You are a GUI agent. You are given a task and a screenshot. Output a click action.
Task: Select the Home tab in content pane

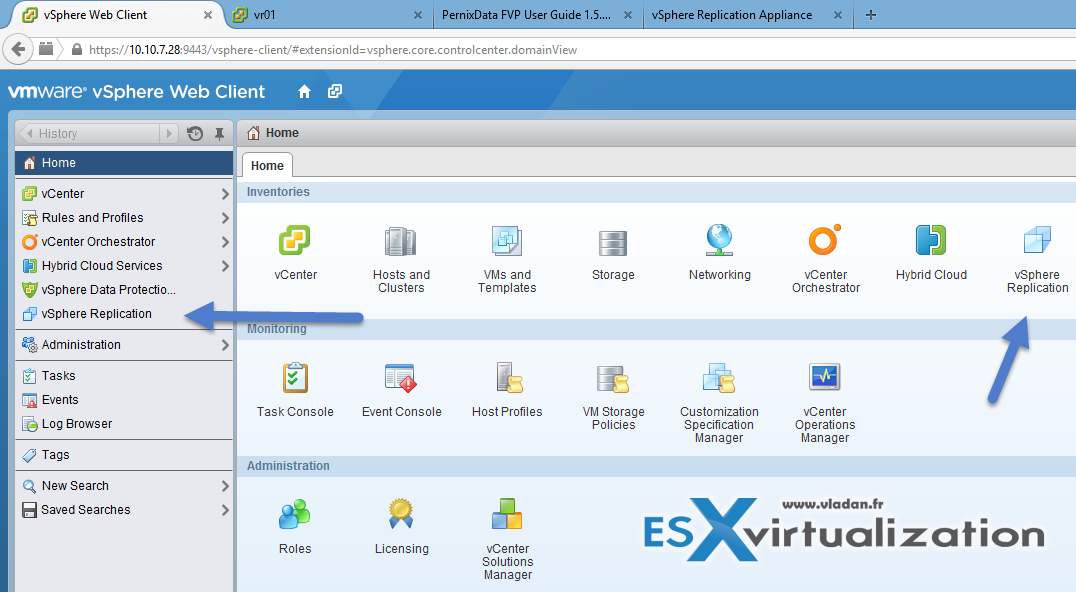point(267,166)
